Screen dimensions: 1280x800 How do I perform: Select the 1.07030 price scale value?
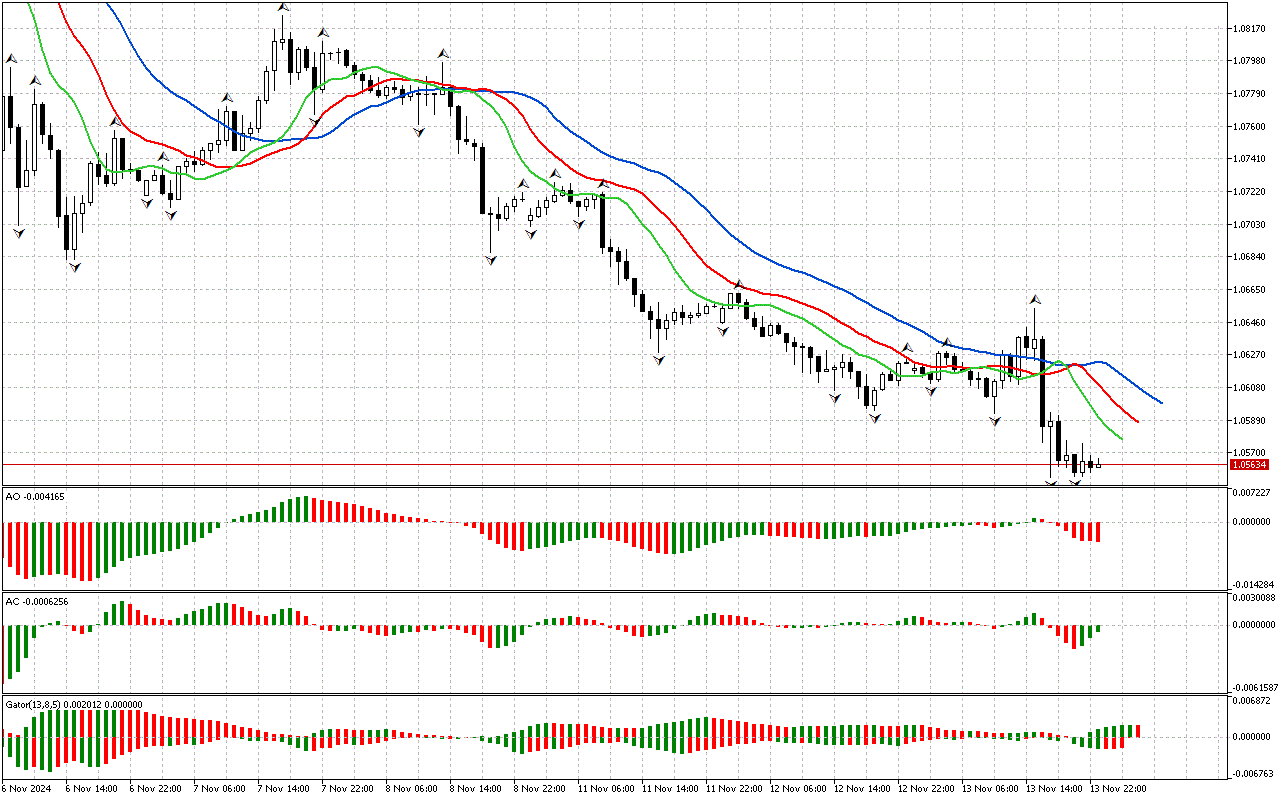(x=1250, y=225)
